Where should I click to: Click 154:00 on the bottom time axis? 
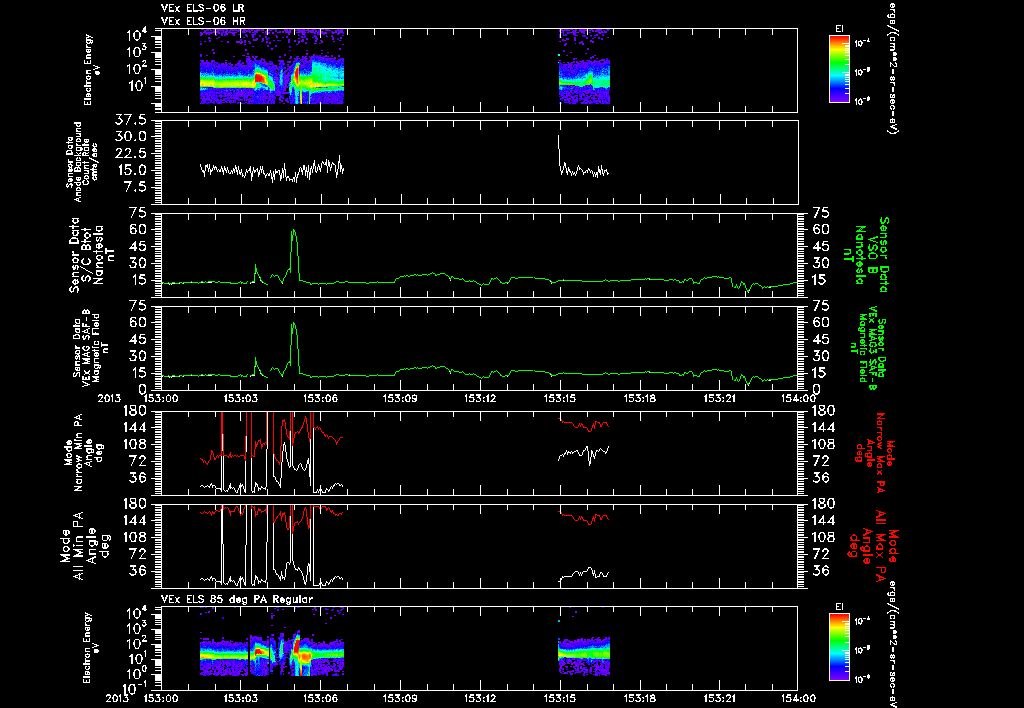[x=797, y=698]
